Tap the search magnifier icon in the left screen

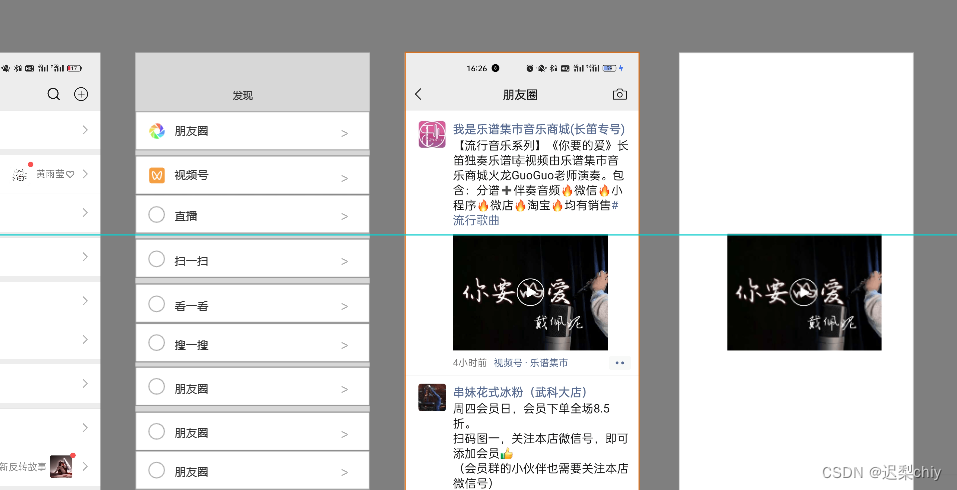[54, 94]
